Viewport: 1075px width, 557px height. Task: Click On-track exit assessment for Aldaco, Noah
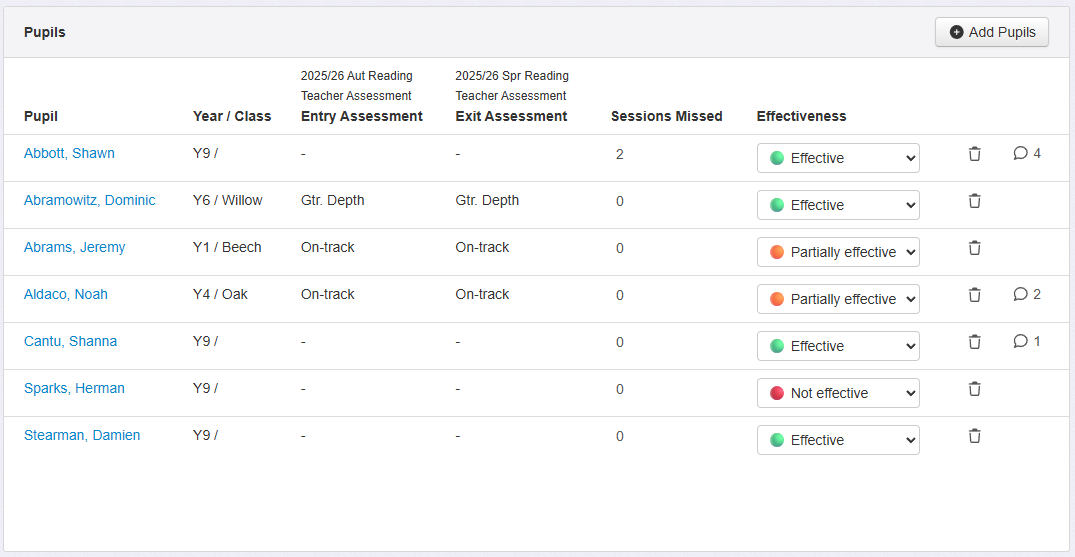pyautogui.click(x=482, y=294)
